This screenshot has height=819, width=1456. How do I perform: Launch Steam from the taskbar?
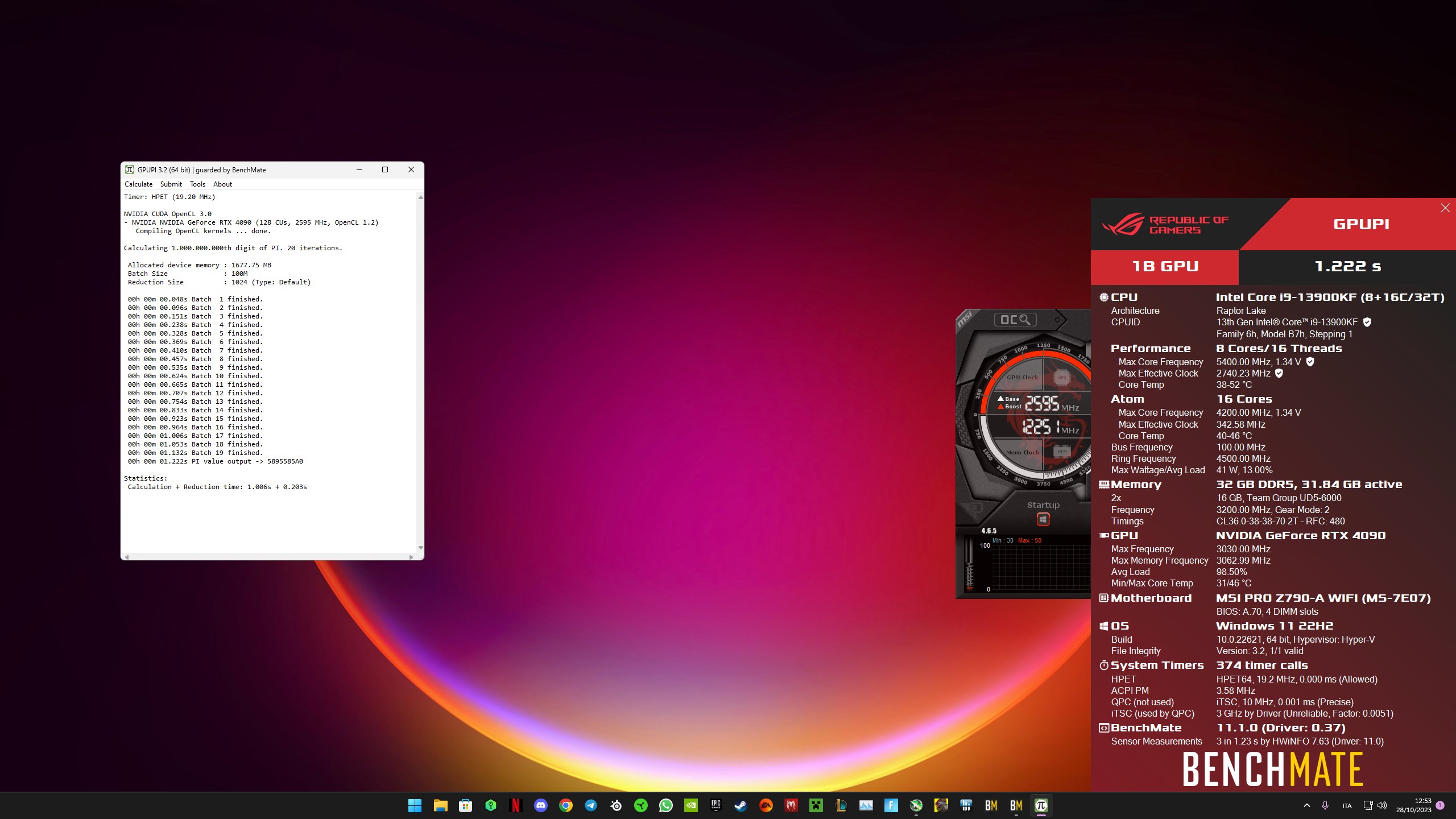pos(741,805)
